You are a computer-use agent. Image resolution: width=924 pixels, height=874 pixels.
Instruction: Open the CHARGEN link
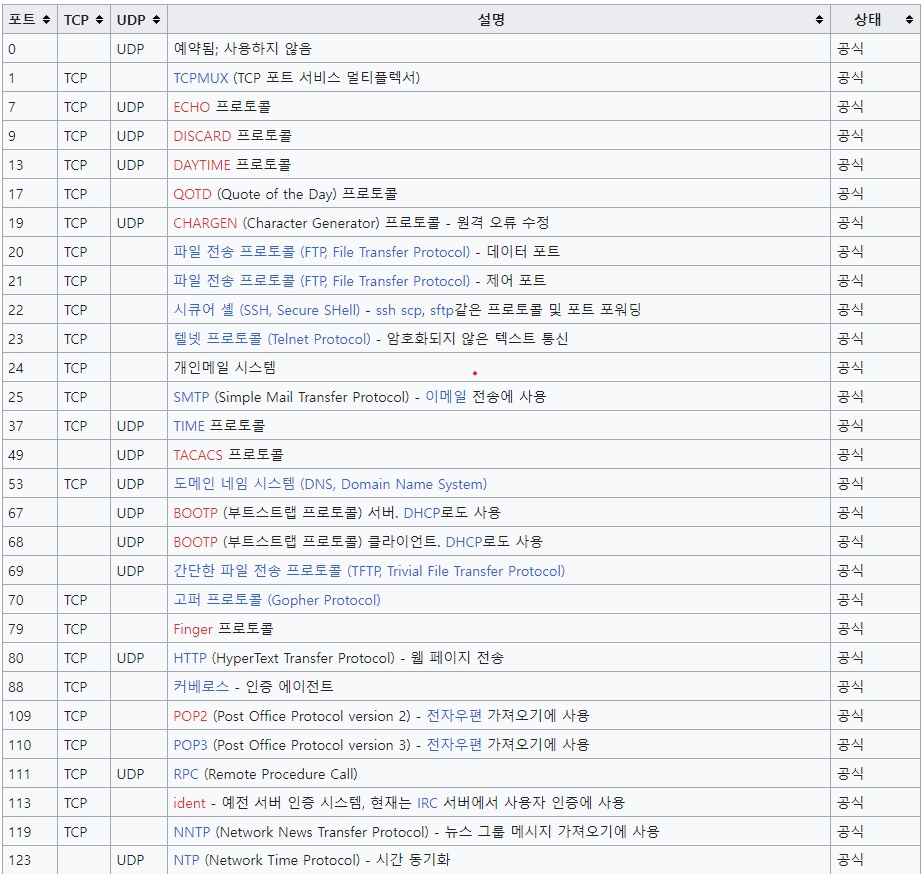pyautogui.click(x=205, y=223)
